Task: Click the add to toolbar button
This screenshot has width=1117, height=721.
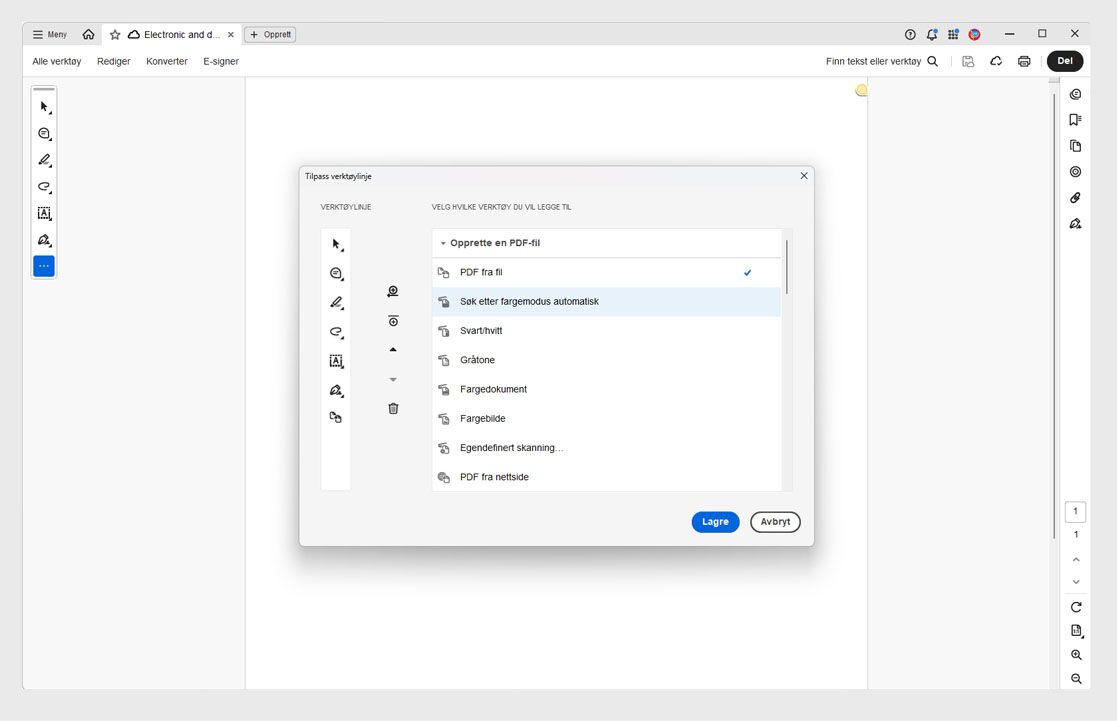Action: [393, 291]
